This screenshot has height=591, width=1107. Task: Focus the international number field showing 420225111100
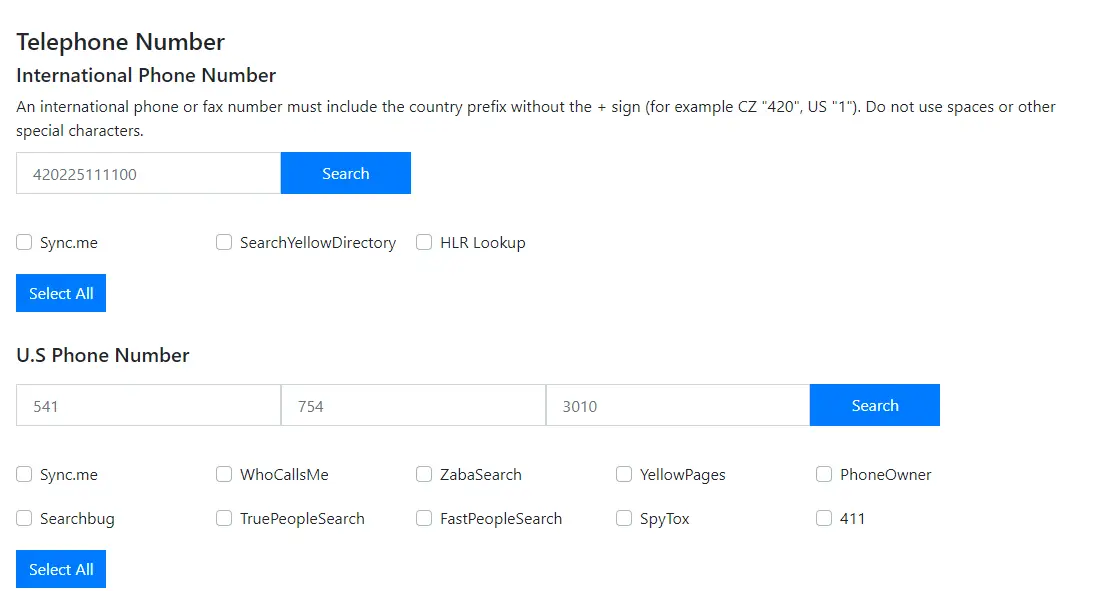point(148,173)
